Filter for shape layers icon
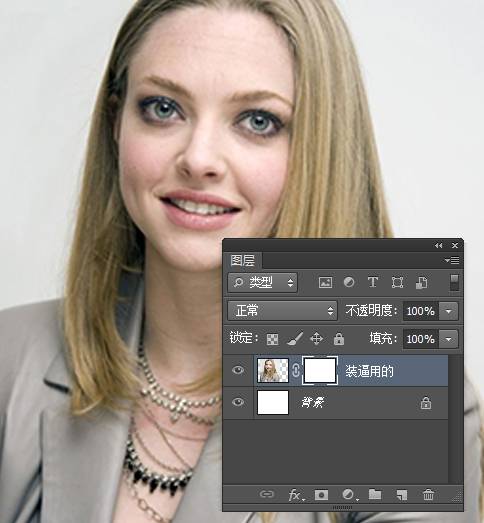The image size is (484, 523). click(397, 283)
